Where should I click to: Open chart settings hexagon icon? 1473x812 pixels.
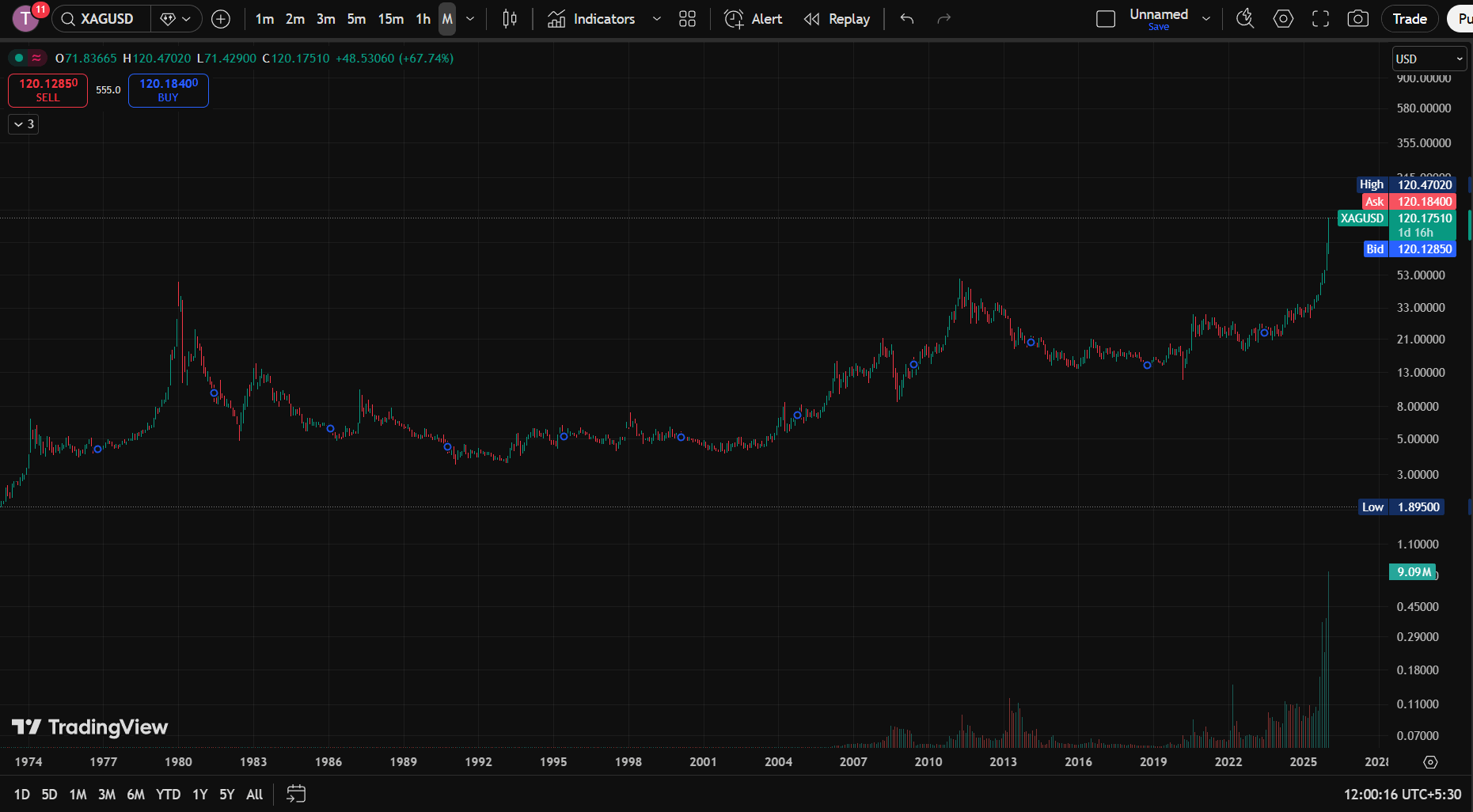coord(1283,19)
